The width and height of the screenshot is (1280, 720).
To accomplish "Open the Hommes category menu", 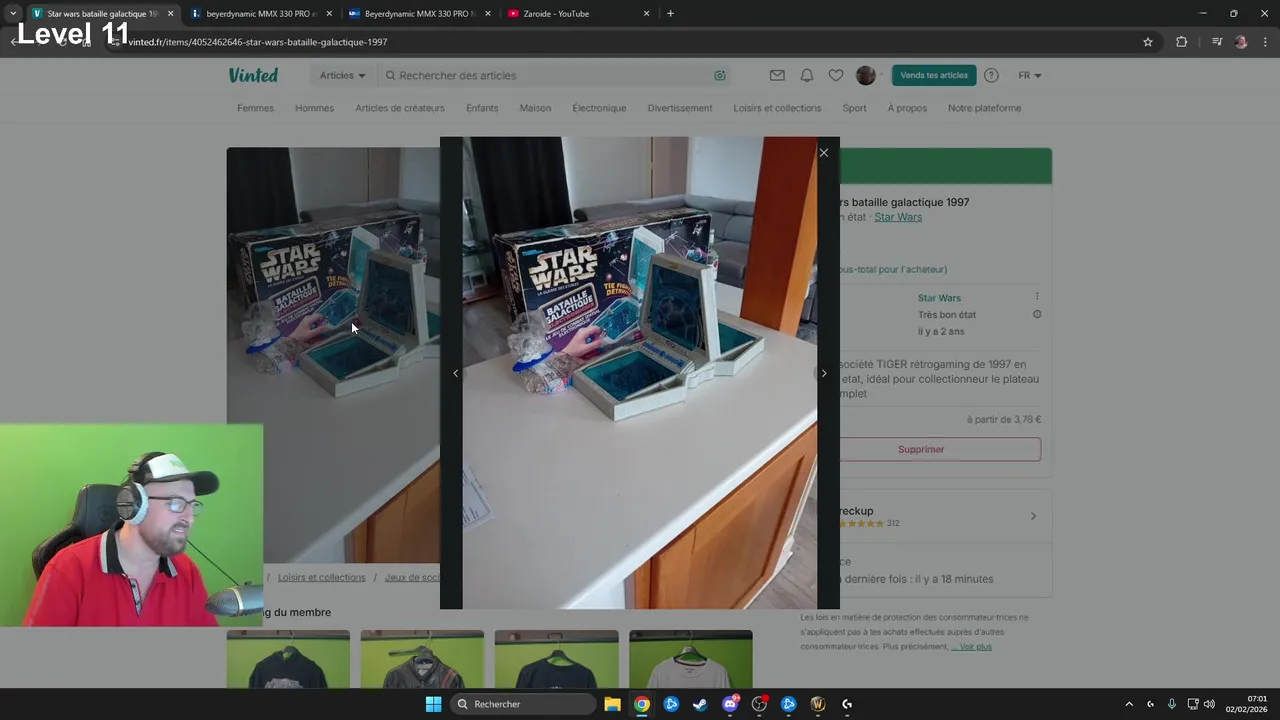I will pyautogui.click(x=314, y=108).
